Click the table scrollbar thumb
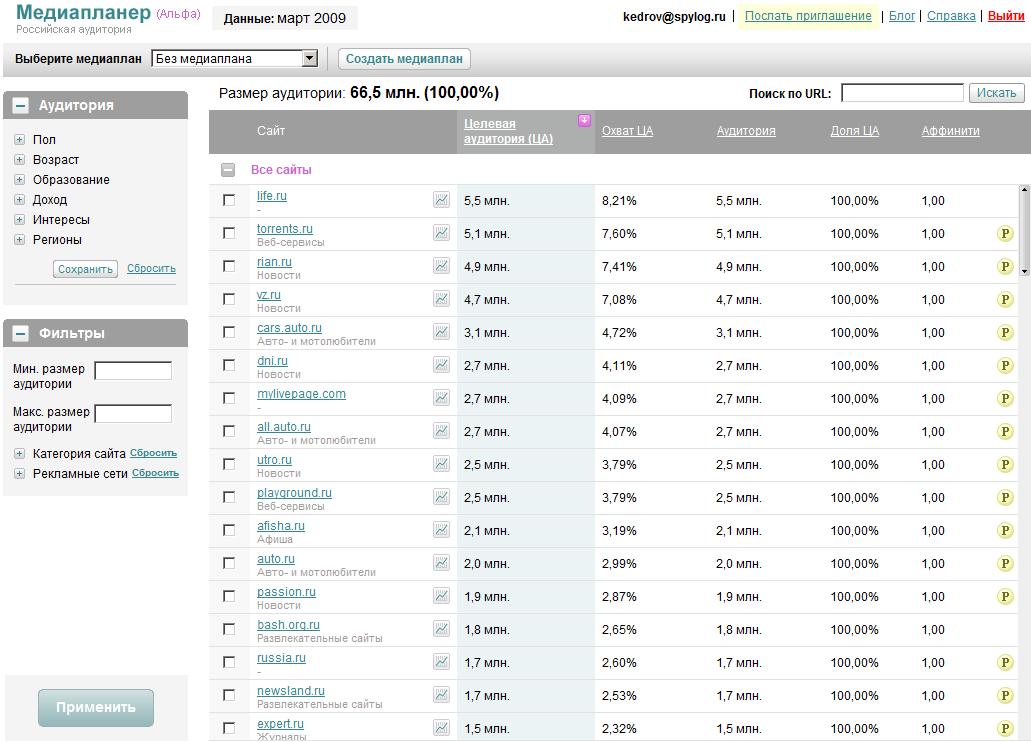This screenshot has height=742, width=1031. [x=1024, y=230]
